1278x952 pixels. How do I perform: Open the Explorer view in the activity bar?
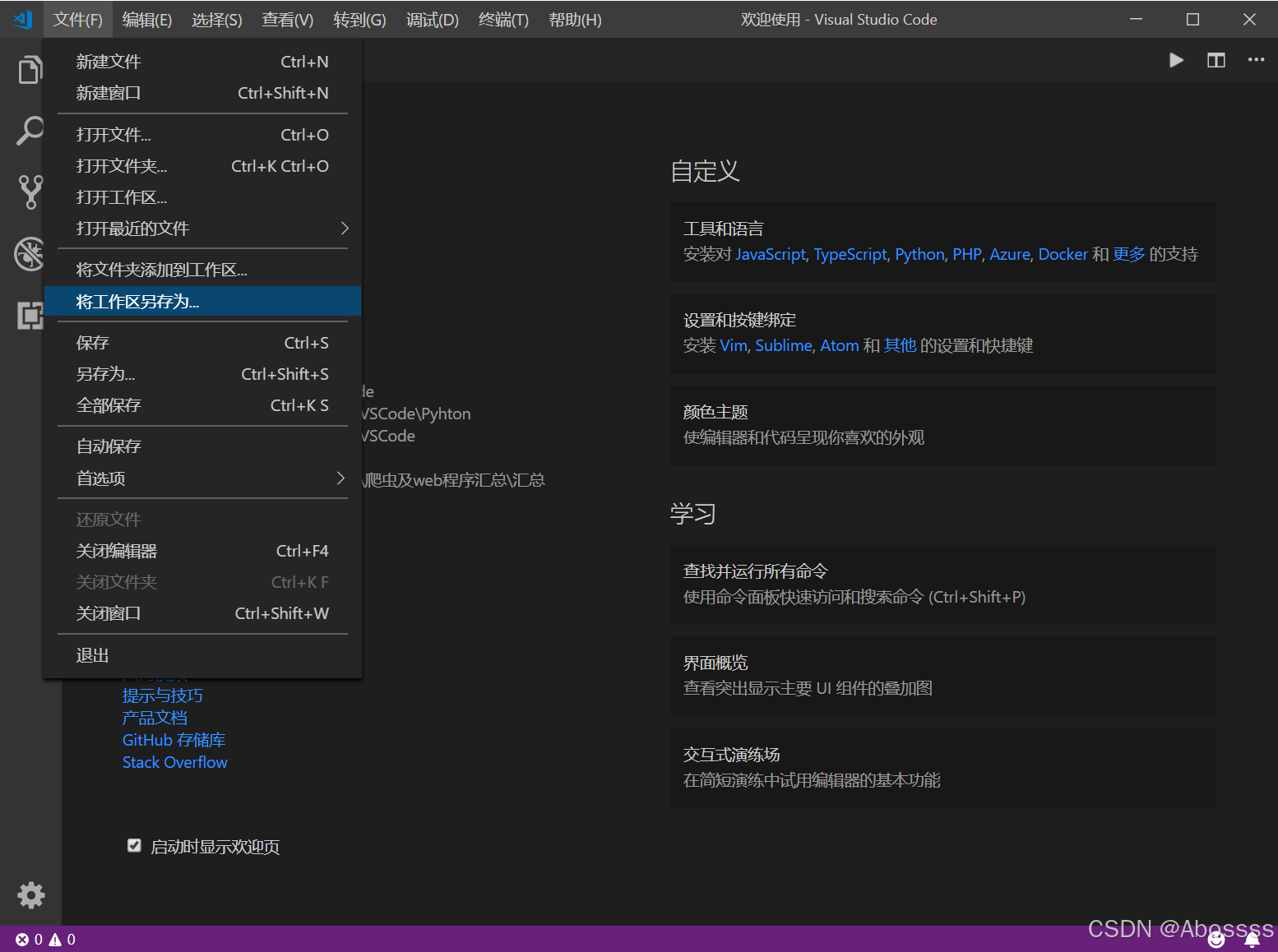(x=30, y=70)
